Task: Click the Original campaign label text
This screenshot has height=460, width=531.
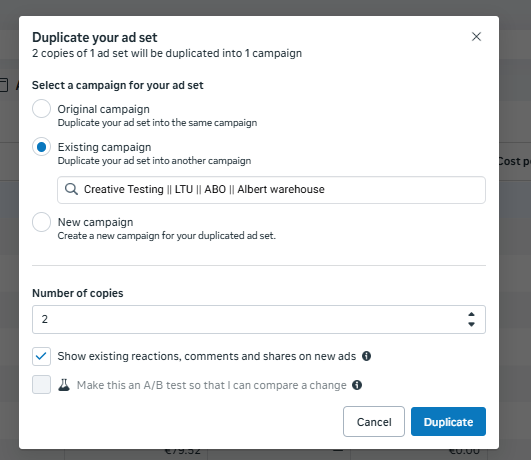Action: click(x=103, y=109)
